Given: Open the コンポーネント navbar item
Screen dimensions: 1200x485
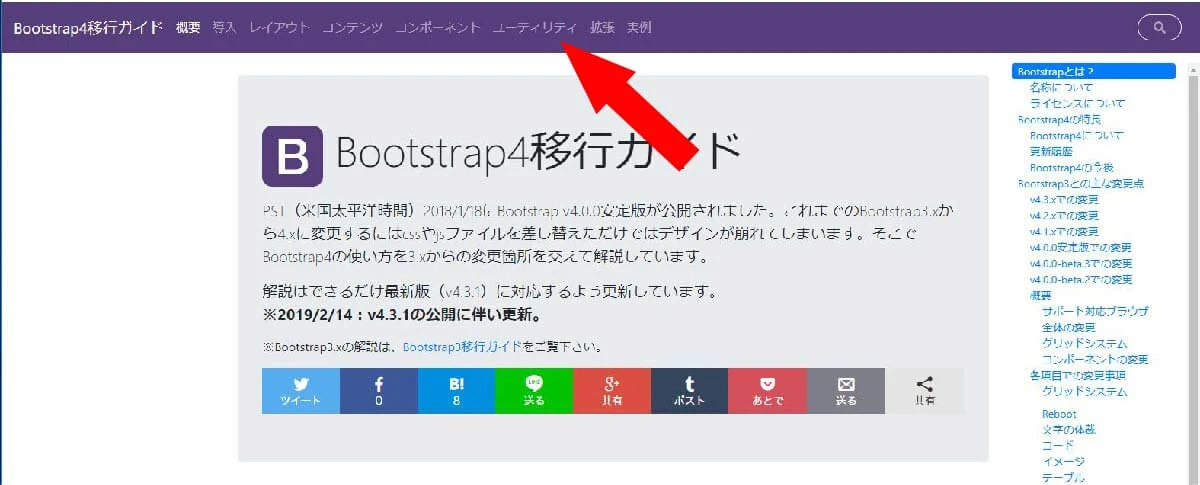Looking at the screenshot, I should [x=437, y=27].
